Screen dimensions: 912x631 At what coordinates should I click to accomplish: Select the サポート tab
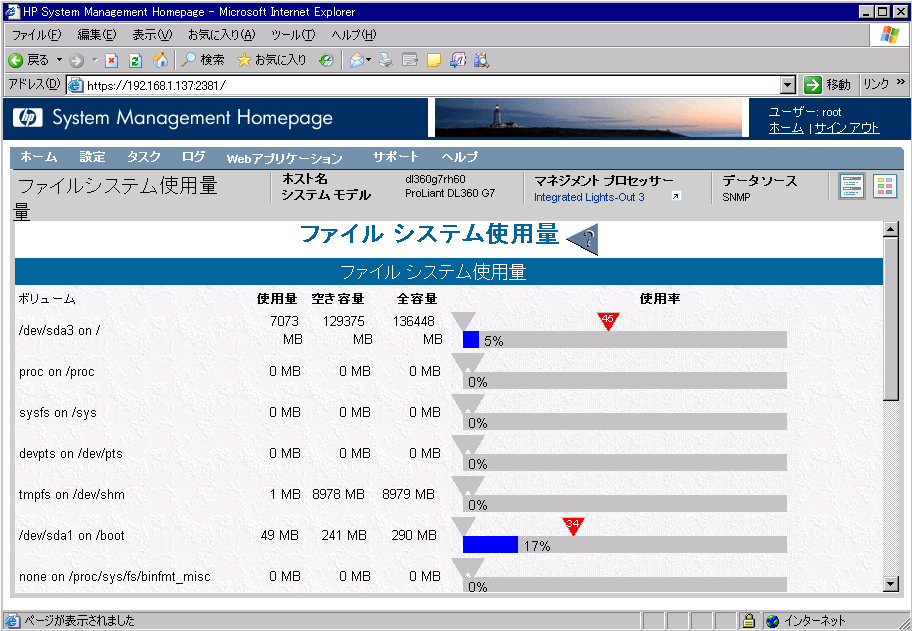coord(396,157)
